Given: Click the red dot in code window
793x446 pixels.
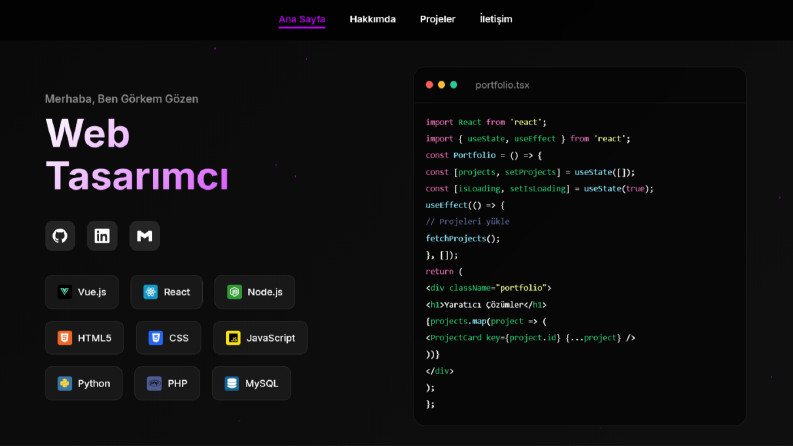Looking at the screenshot, I should click(x=429, y=85).
